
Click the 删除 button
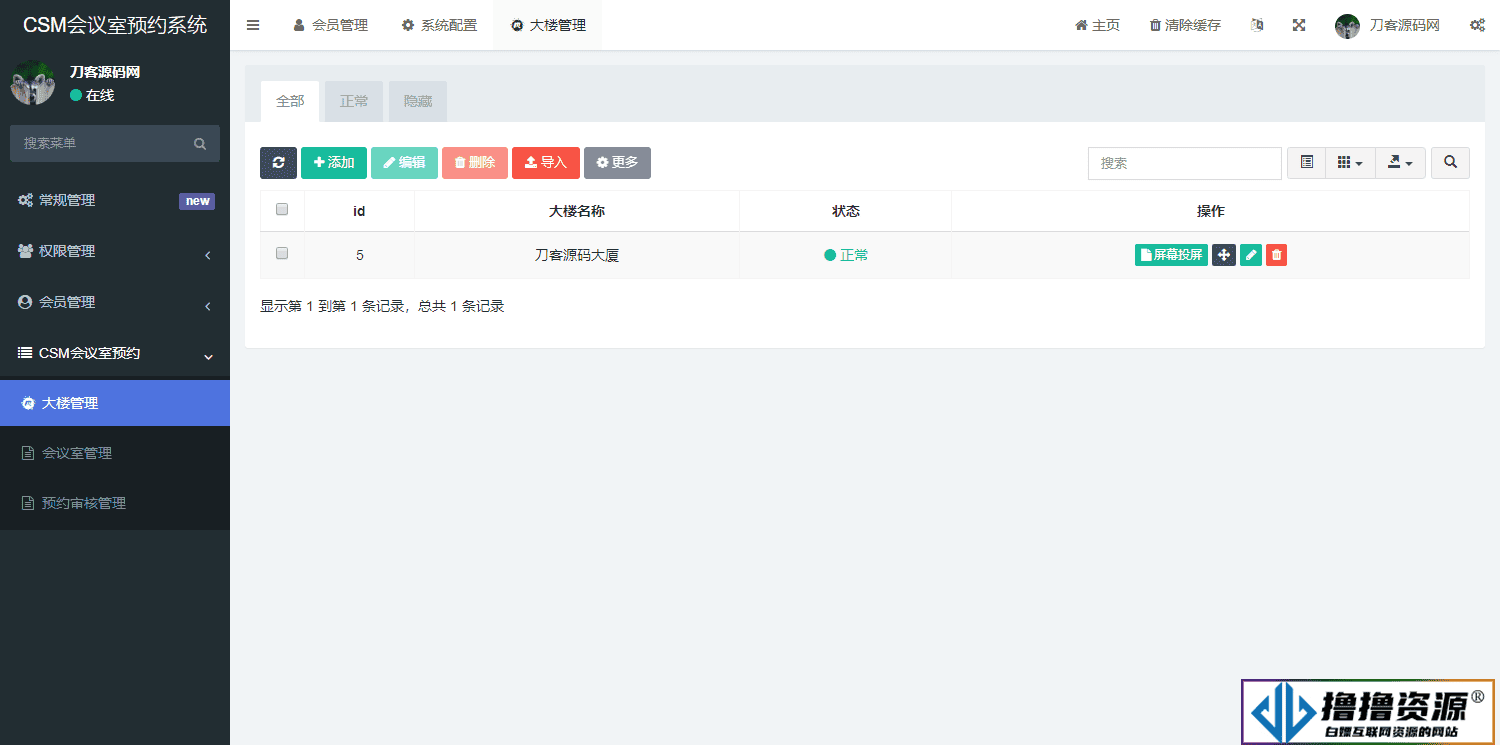pyautogui.click(x=475, y=163)
